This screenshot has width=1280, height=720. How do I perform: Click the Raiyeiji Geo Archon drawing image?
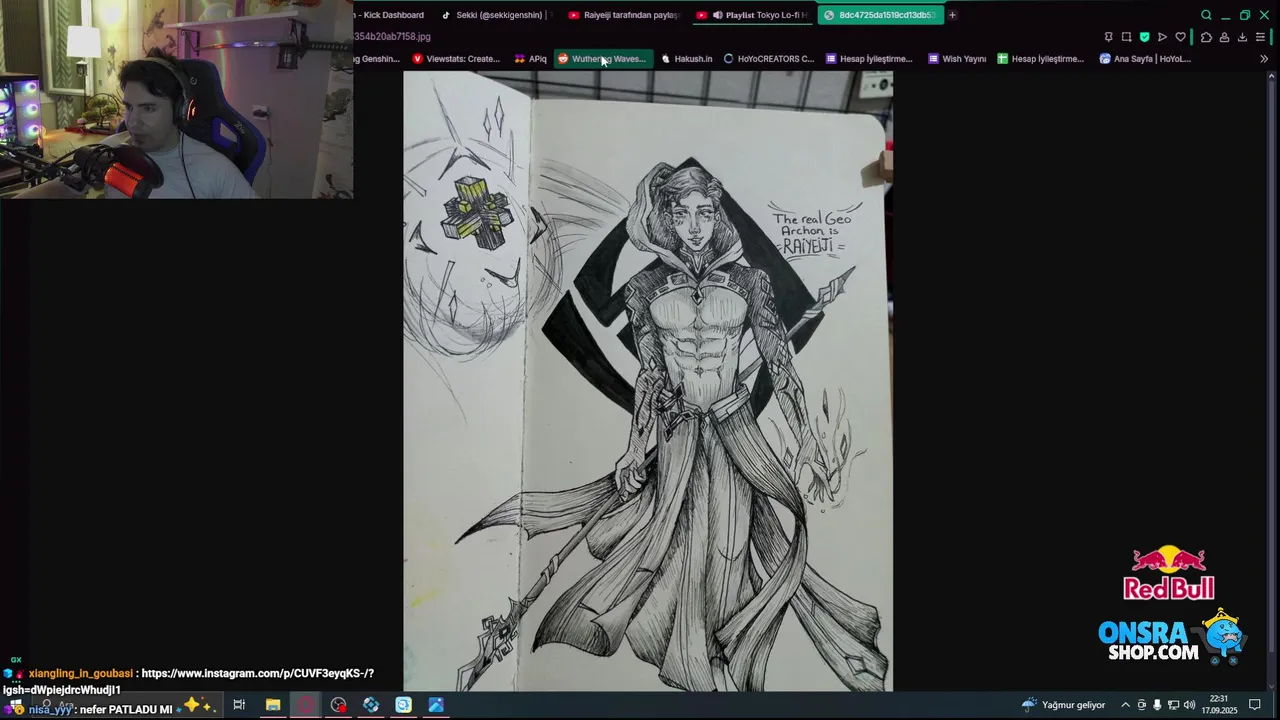(x=648, y=380)
